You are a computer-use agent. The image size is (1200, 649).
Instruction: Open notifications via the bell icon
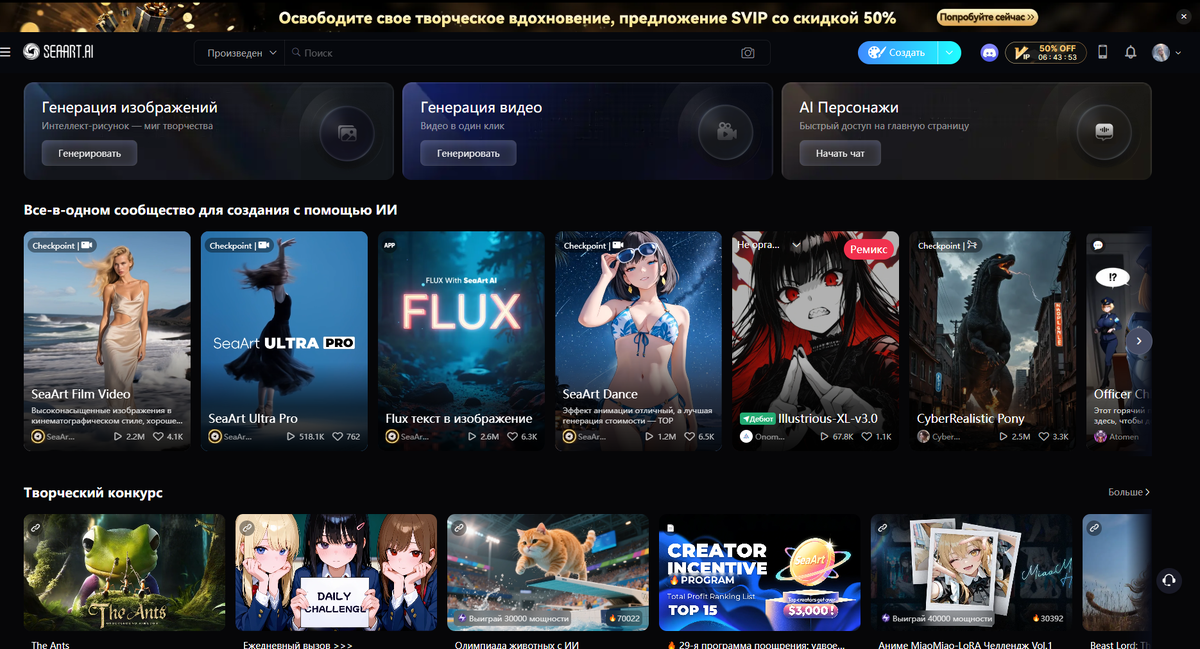pos(1131,52)
